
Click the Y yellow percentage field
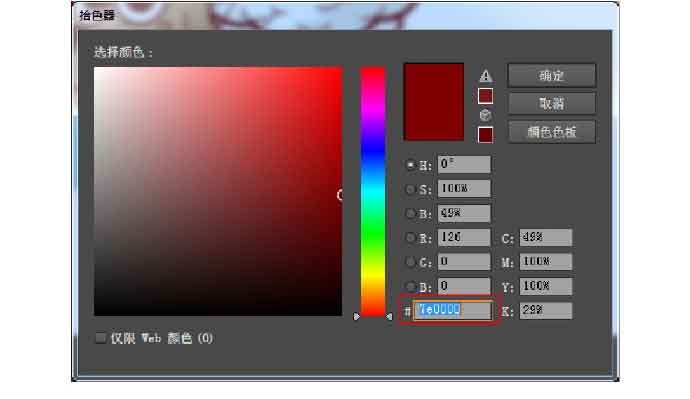click(x=546, y=286)
